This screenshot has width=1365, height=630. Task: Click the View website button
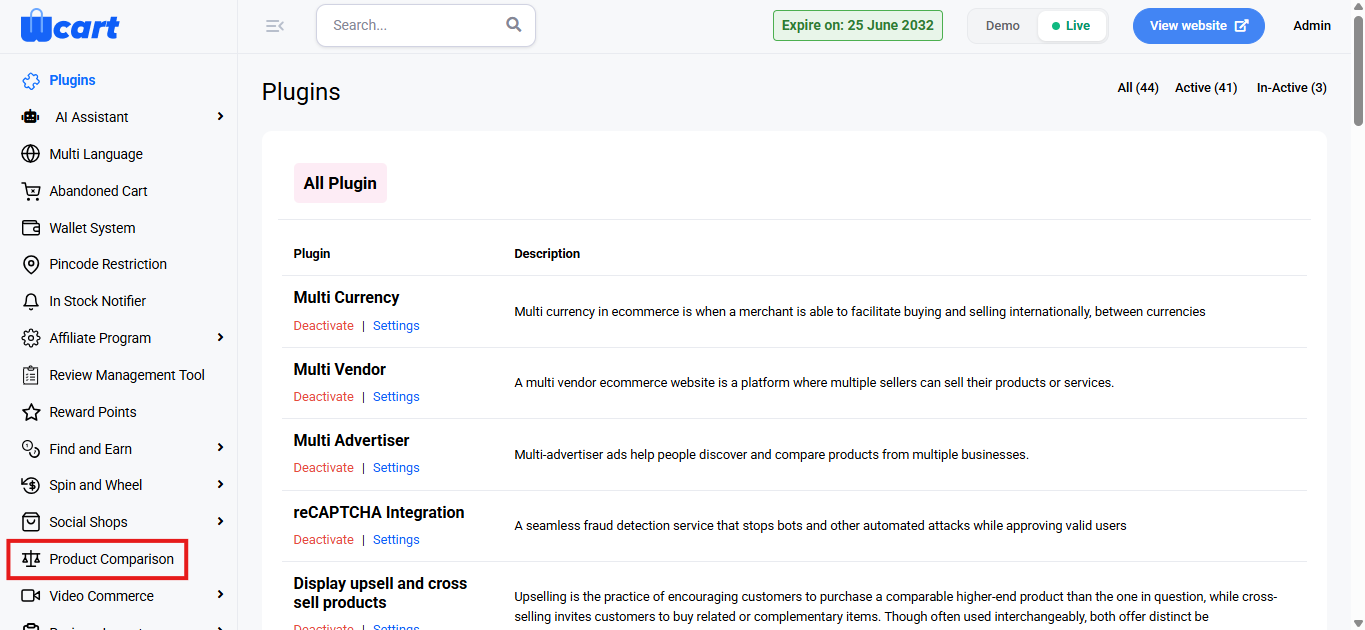tap(1198, 26)
